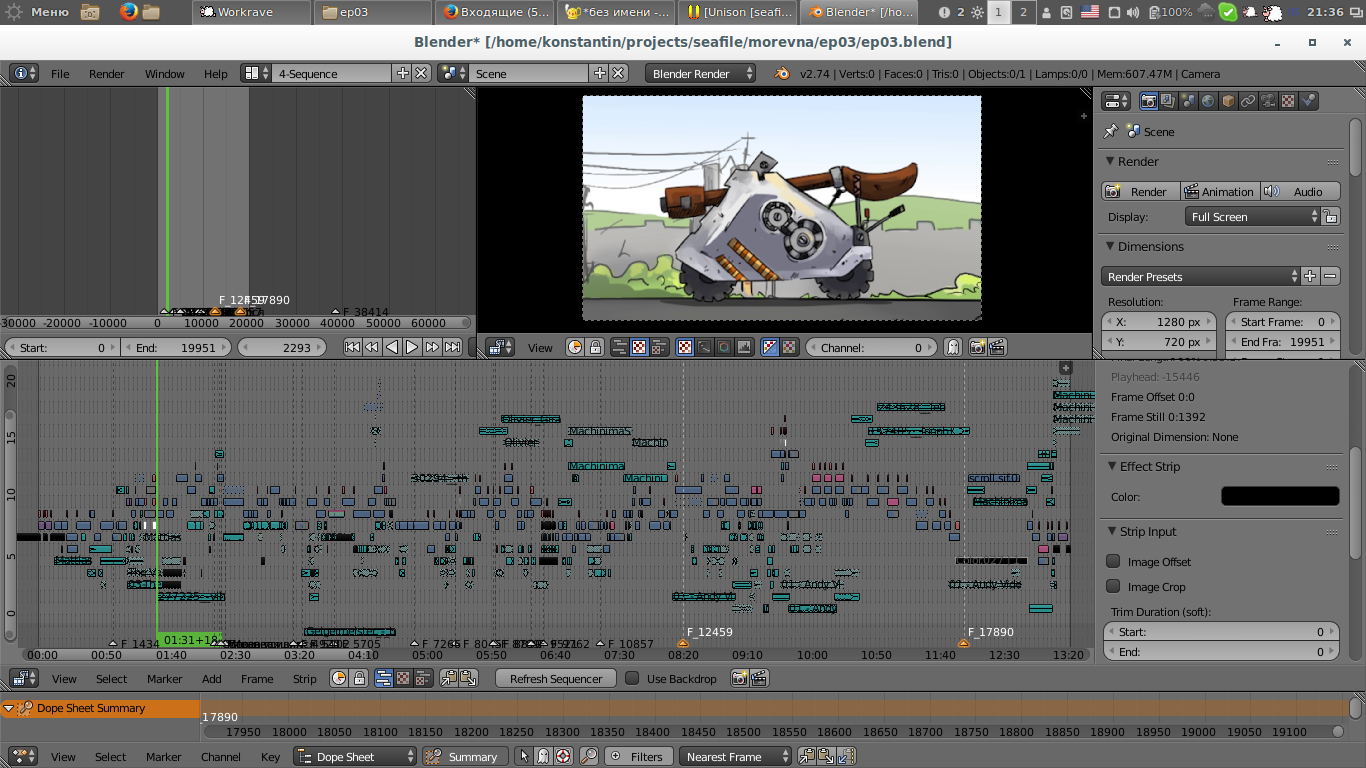1366x768 pixels.
Task: Toggle lock time icon in sequencer header
Action: click(358, 678)
